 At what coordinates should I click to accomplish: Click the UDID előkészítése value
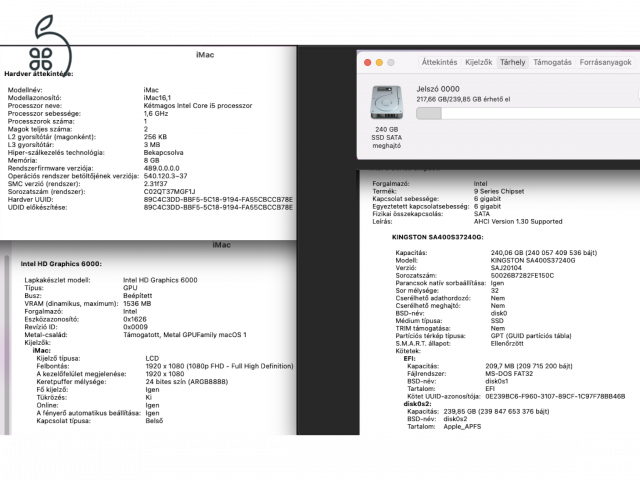point(218,207)
